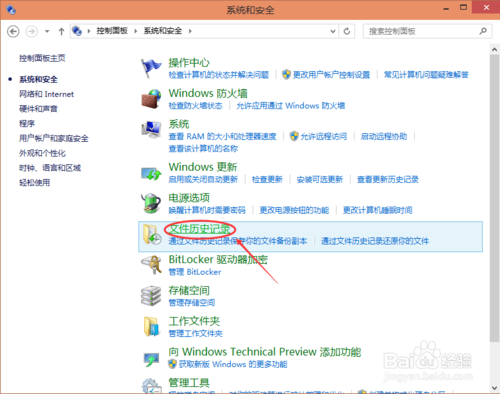500x394 pixels.
Task: Open 文件历史记录 heading link
Action: [x=199, y=229]
